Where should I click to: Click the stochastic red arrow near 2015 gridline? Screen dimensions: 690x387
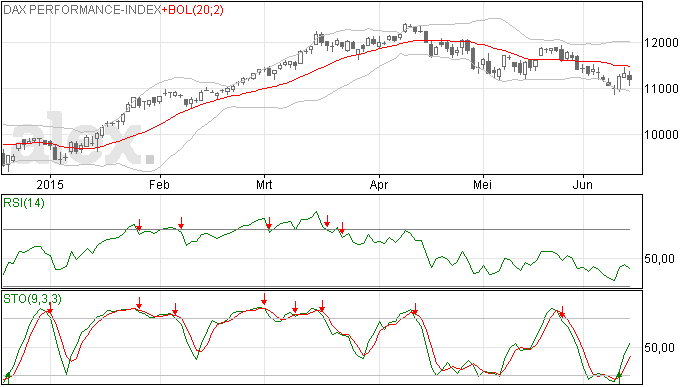pyautogui.click(x=50, y=308)
